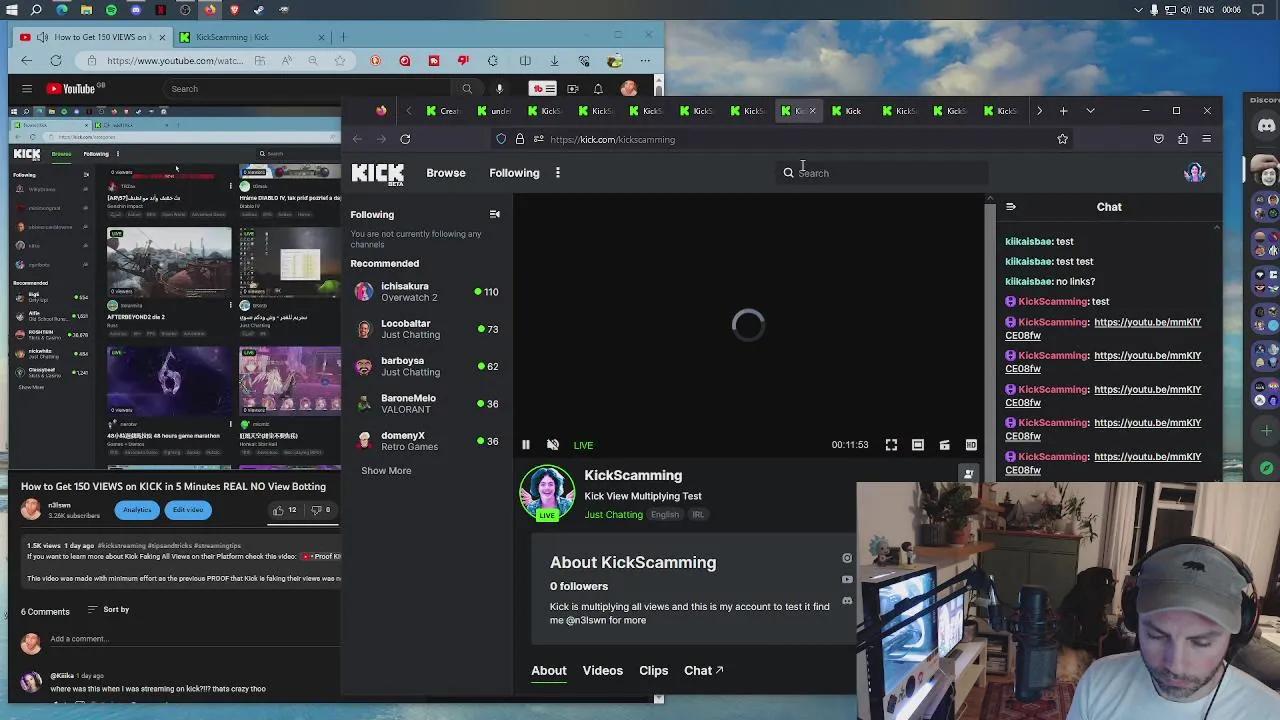Toggle theater mode on Kick player
This screenshot has height=720, width=1280.
click(x=918, y=445)
